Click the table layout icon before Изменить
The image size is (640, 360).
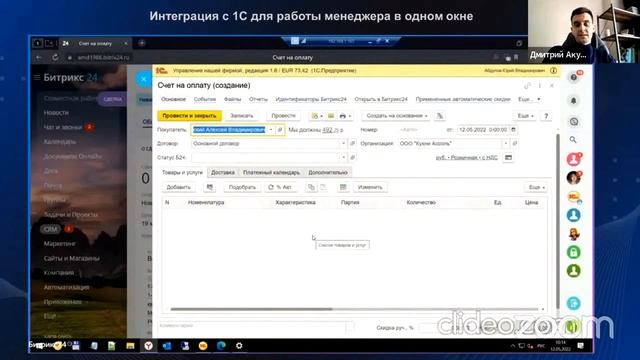pos(343,187)
